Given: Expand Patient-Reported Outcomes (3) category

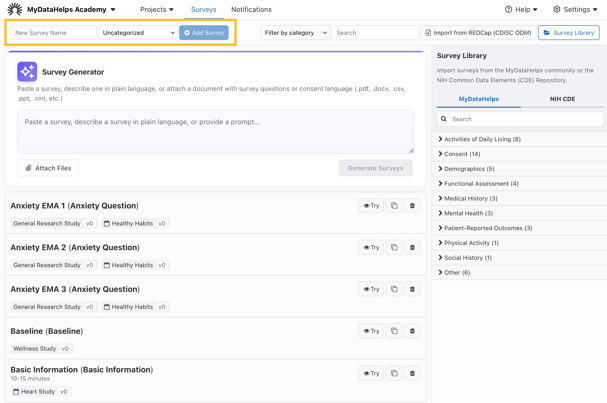Looking at the screenshot, I should (x=519, y=228).
